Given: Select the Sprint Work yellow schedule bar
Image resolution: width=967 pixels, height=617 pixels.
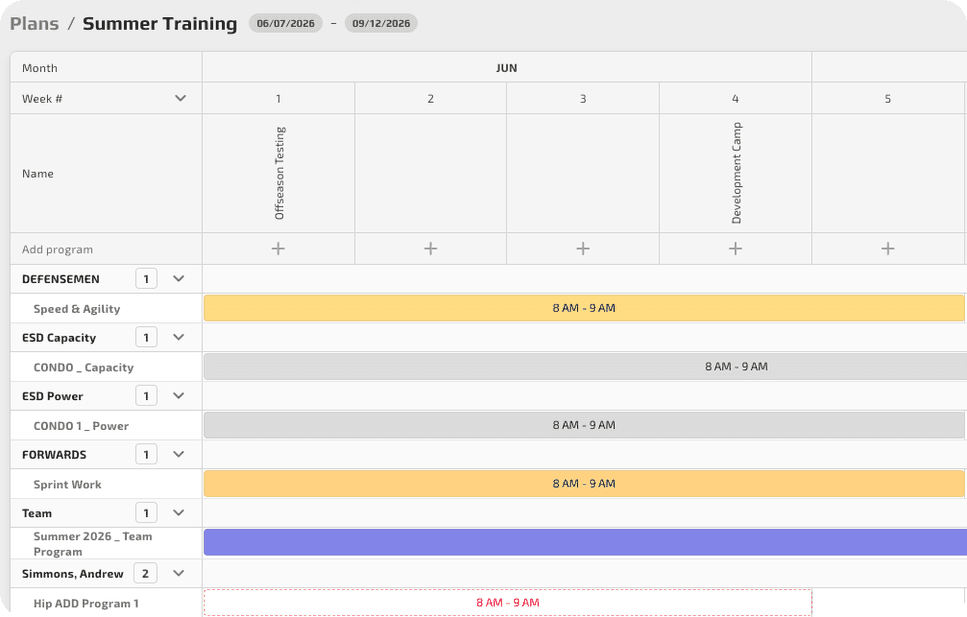Looking at the screenshot, I should point(584,484).
